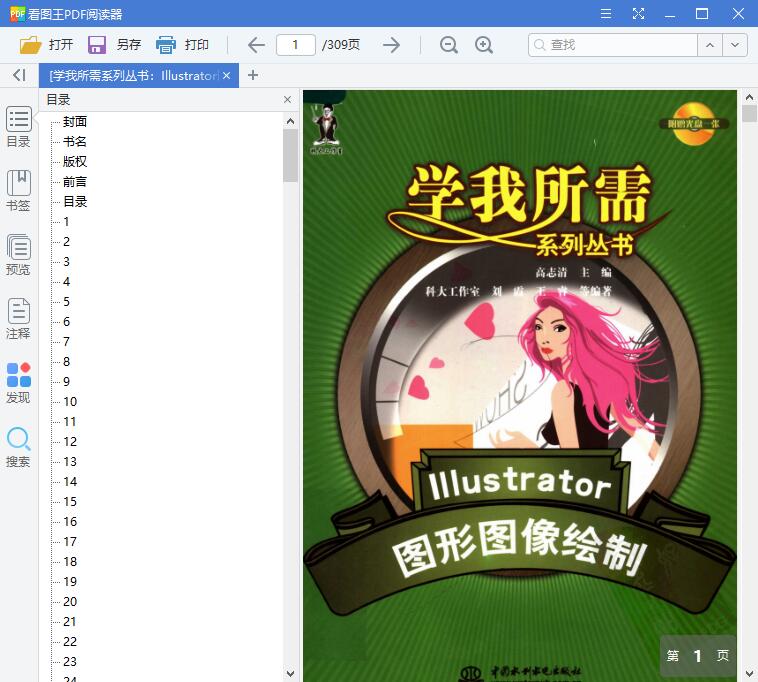Select chapter 8 in the outline
758x682 pixels.
pyautogui.click(x=66, y=362)
